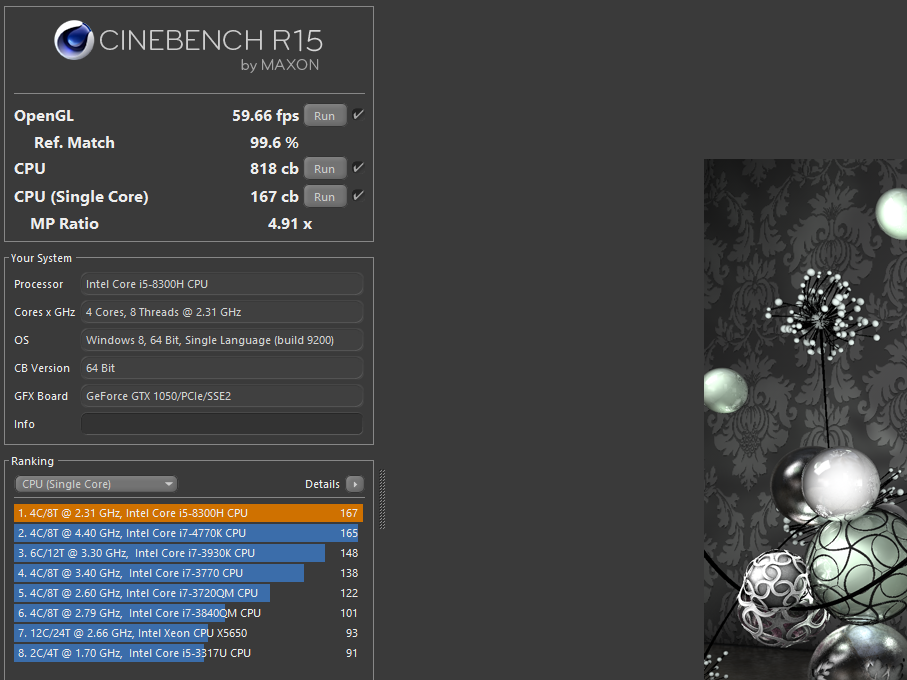This screenshot has width=907, height=680.
Task: Click the CB Version field
Action: pos(222,368)
